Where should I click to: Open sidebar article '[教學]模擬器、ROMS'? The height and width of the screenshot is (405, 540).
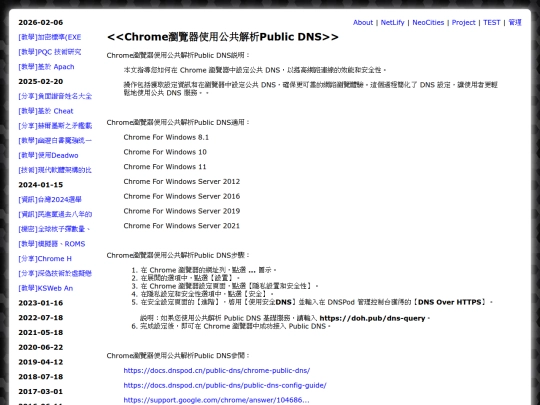tap(52, 243)
